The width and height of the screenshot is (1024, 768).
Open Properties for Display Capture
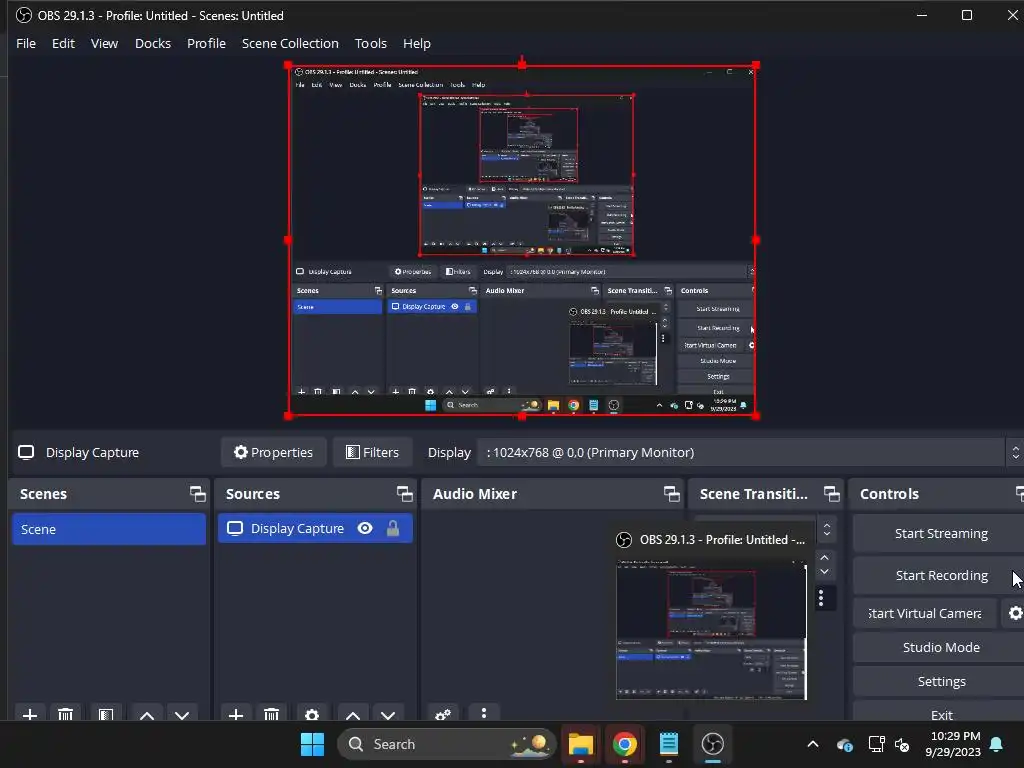click(274, 452)
